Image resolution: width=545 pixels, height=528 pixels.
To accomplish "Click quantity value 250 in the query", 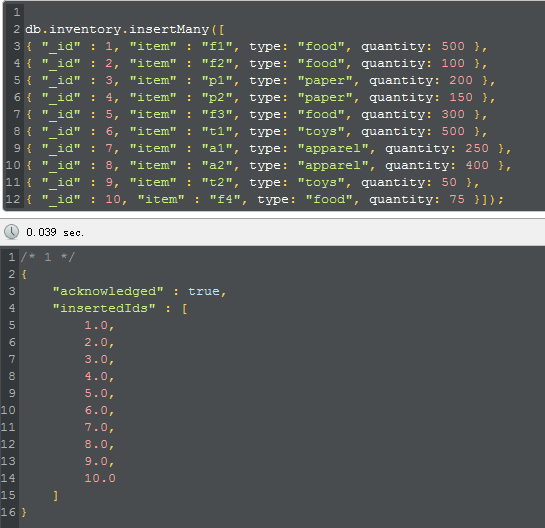I will (x=477, y=148).
